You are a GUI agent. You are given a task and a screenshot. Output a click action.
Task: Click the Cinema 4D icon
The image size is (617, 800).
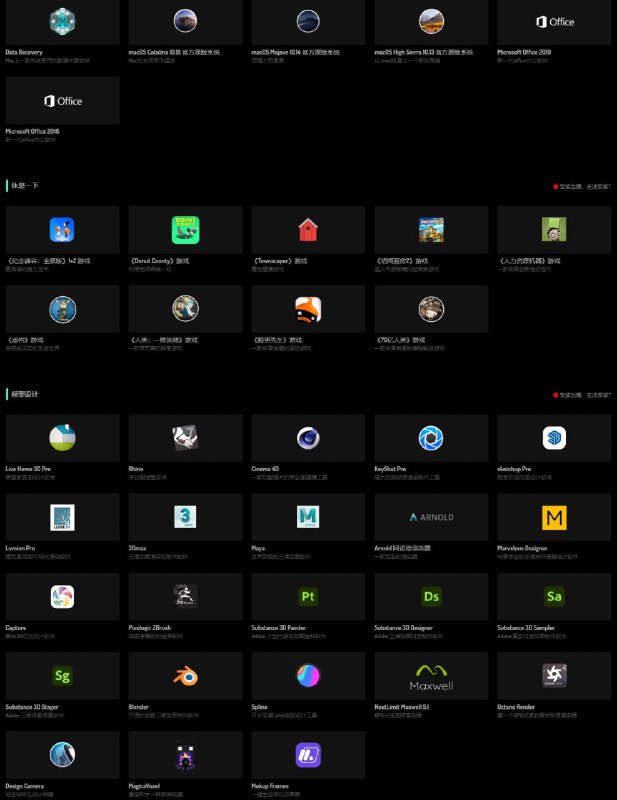click(x=308, y=438)
